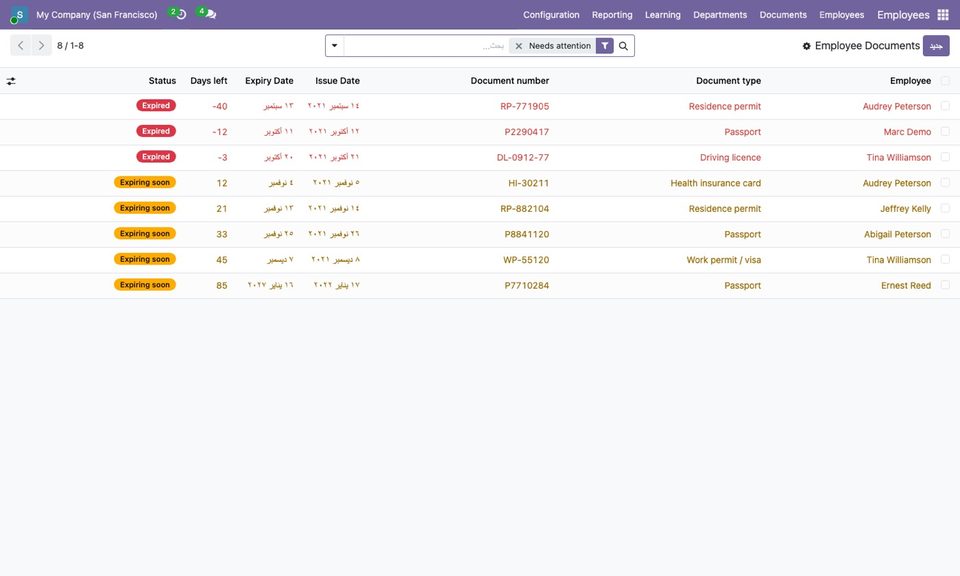Open the Learning menu
960x576 pixels.
[x=662, y=15]
